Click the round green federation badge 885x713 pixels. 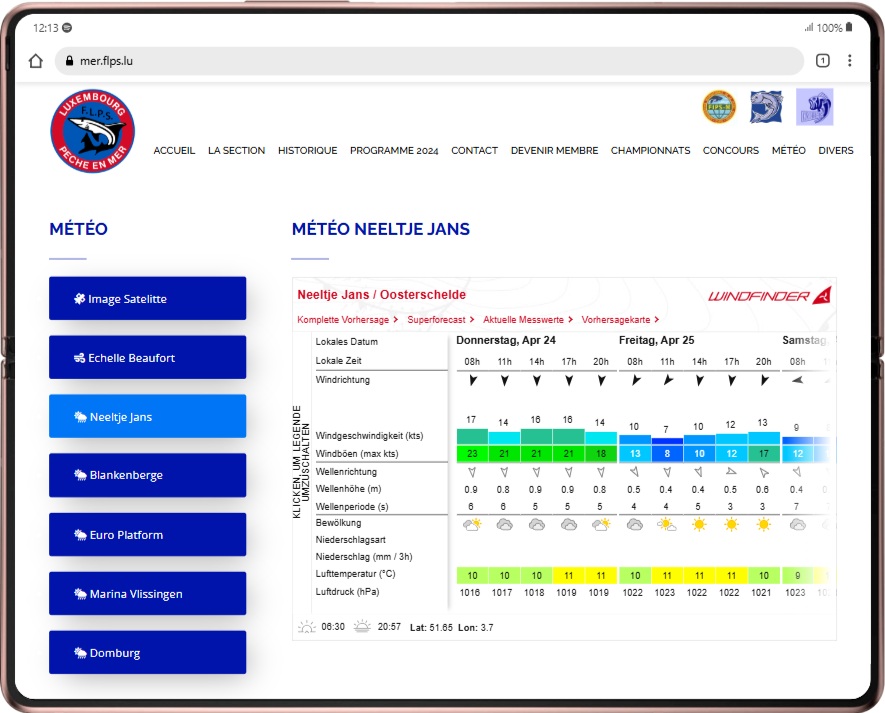(x=719, y=106)
